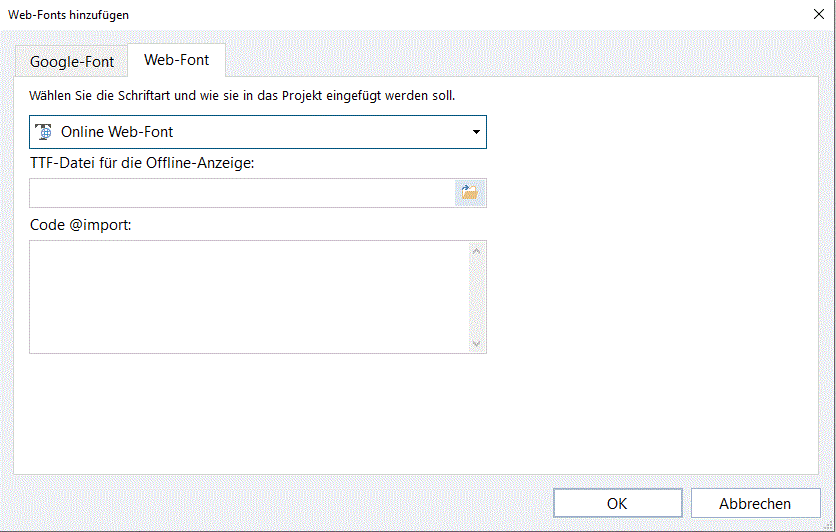
Task: Click the Code @import scrollbar track
Action: tap(476, 297)
